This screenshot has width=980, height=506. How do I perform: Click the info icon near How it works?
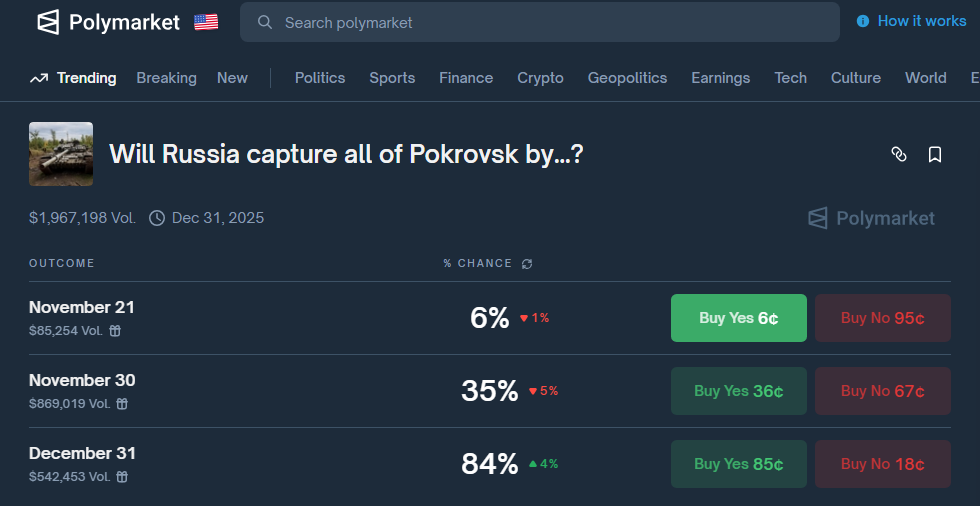[x=862, y=21]
